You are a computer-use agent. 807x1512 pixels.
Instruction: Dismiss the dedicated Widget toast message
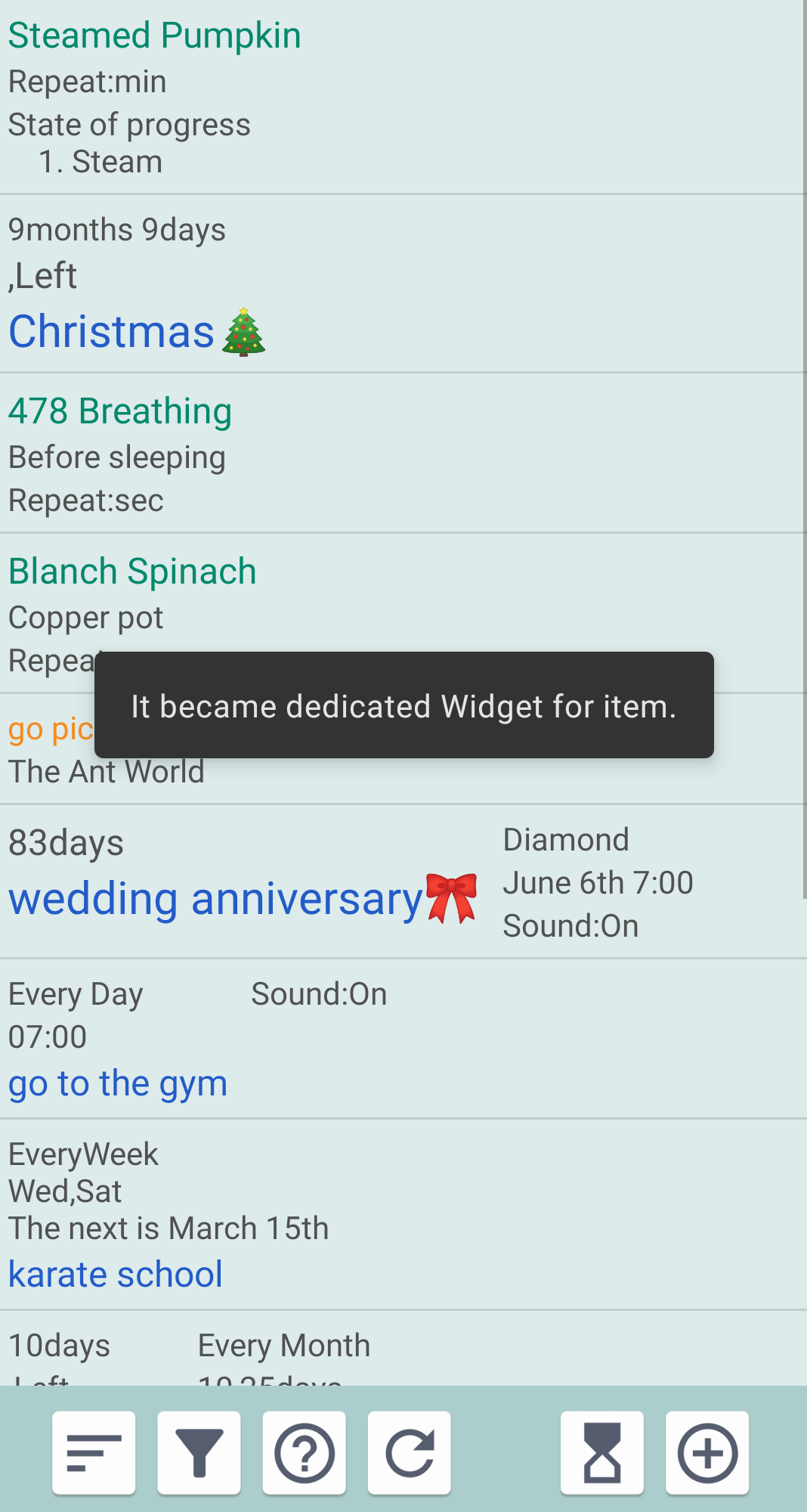click(x=403, y=705)
